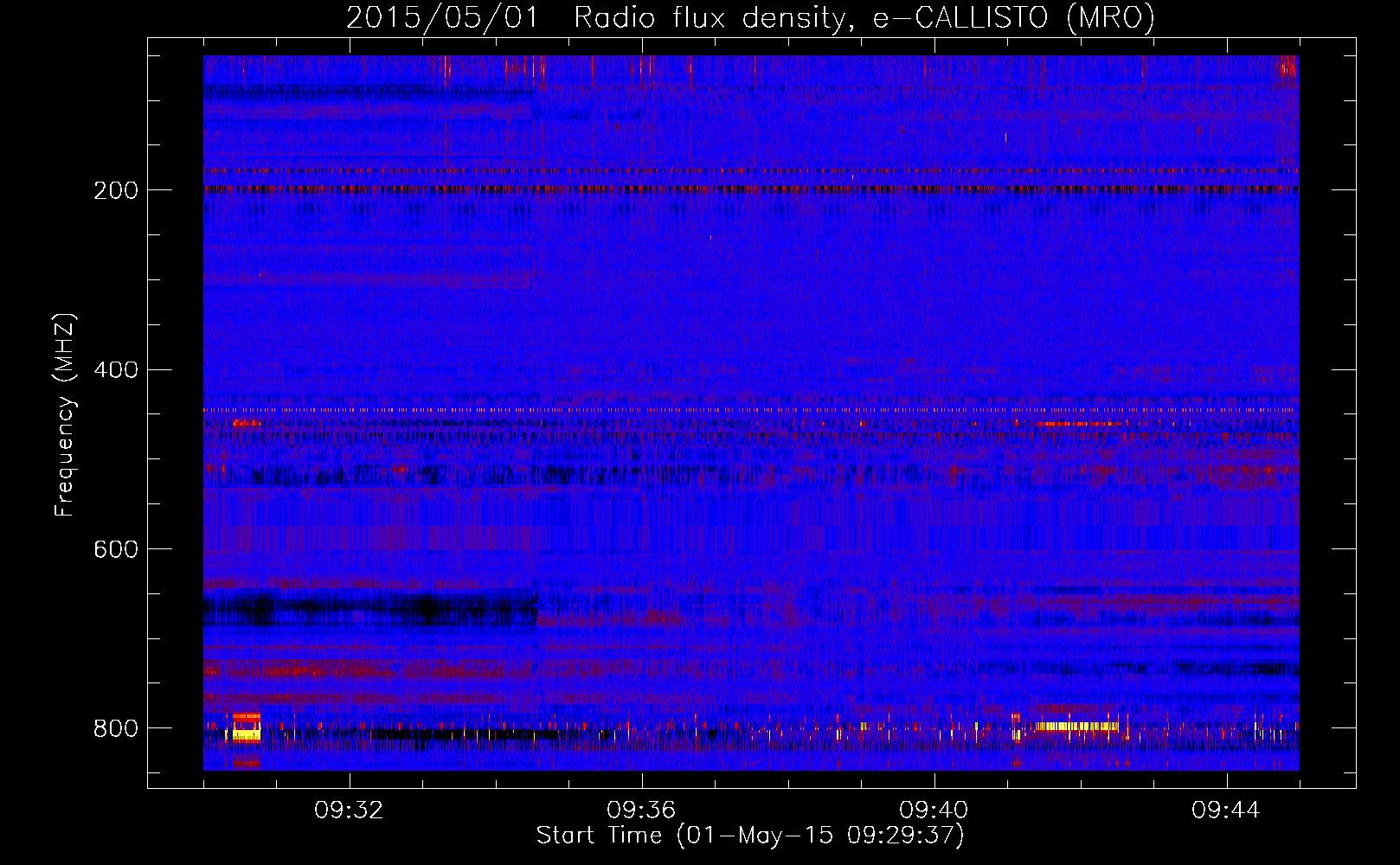Viewport: 1400px width, 865px height.
Task: Click the yellow-red block near 800 MHz at plot start
Action: click(247, 727)
